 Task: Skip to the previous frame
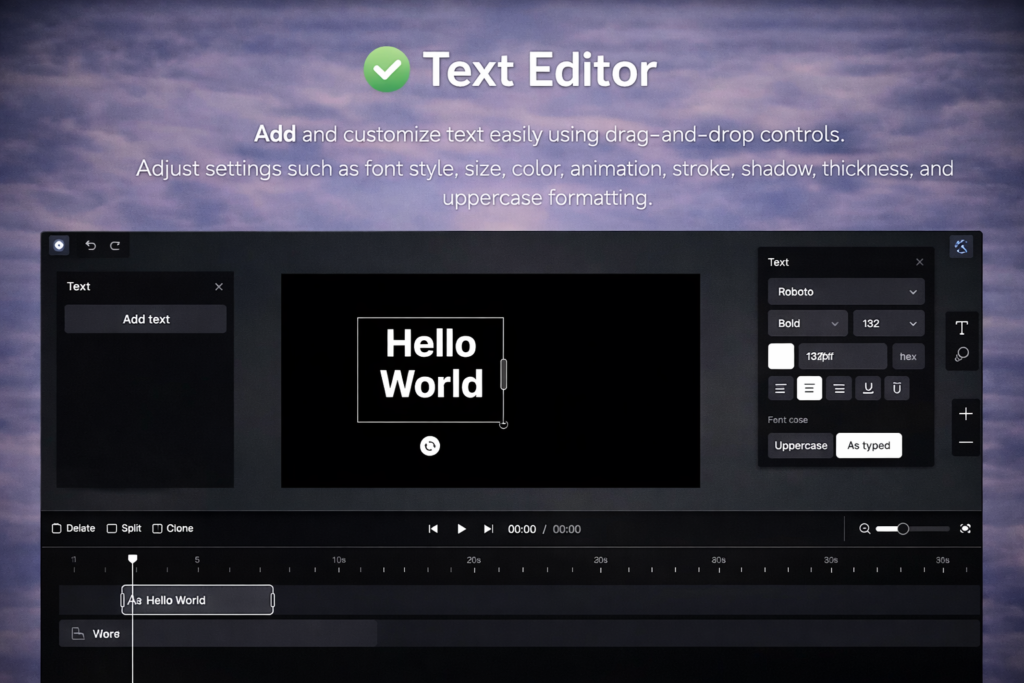coord(433,529)
